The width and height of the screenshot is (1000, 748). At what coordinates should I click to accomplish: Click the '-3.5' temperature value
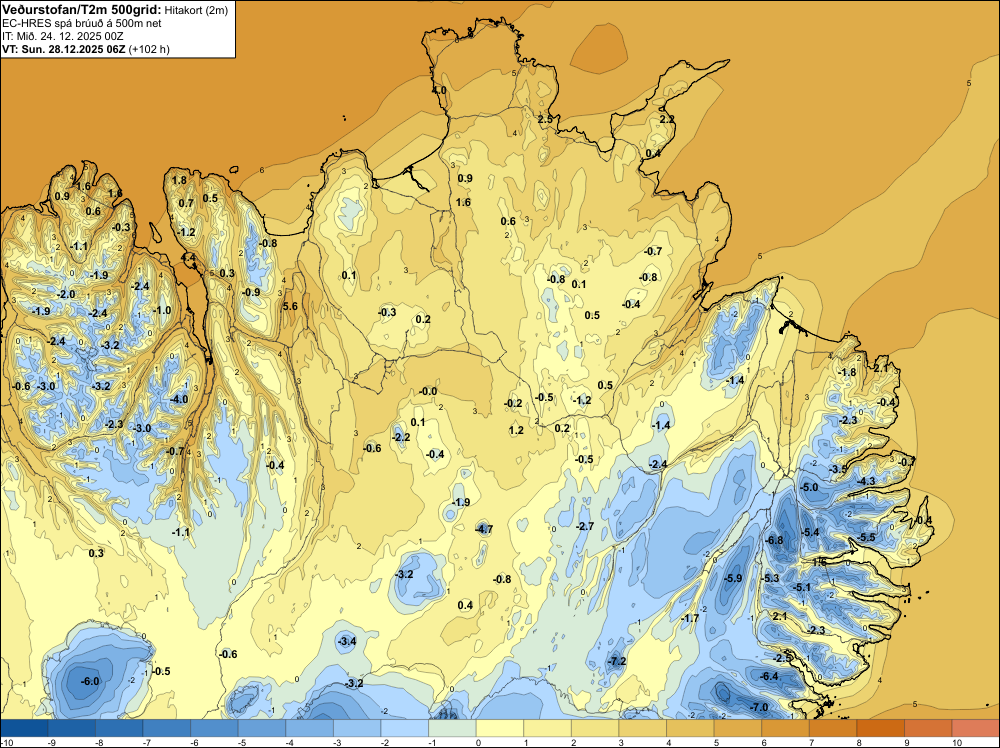click(837, 469)
